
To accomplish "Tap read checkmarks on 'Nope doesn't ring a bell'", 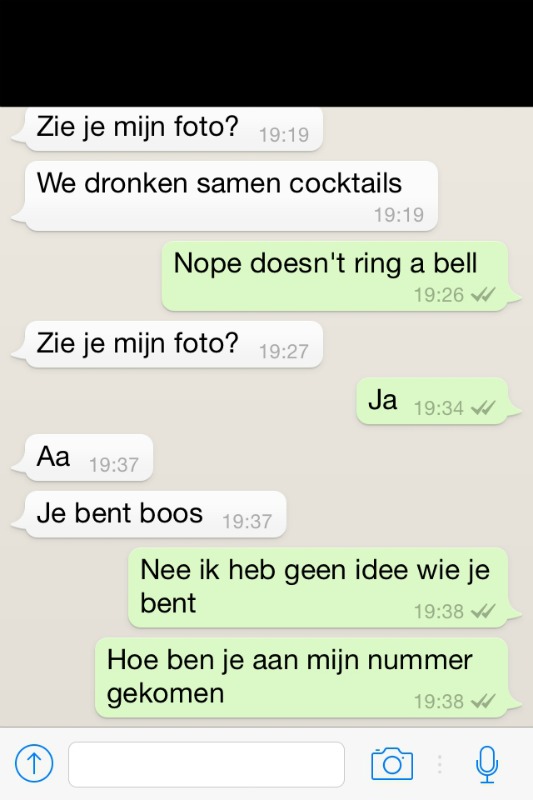I will click(x=483, y=294).
